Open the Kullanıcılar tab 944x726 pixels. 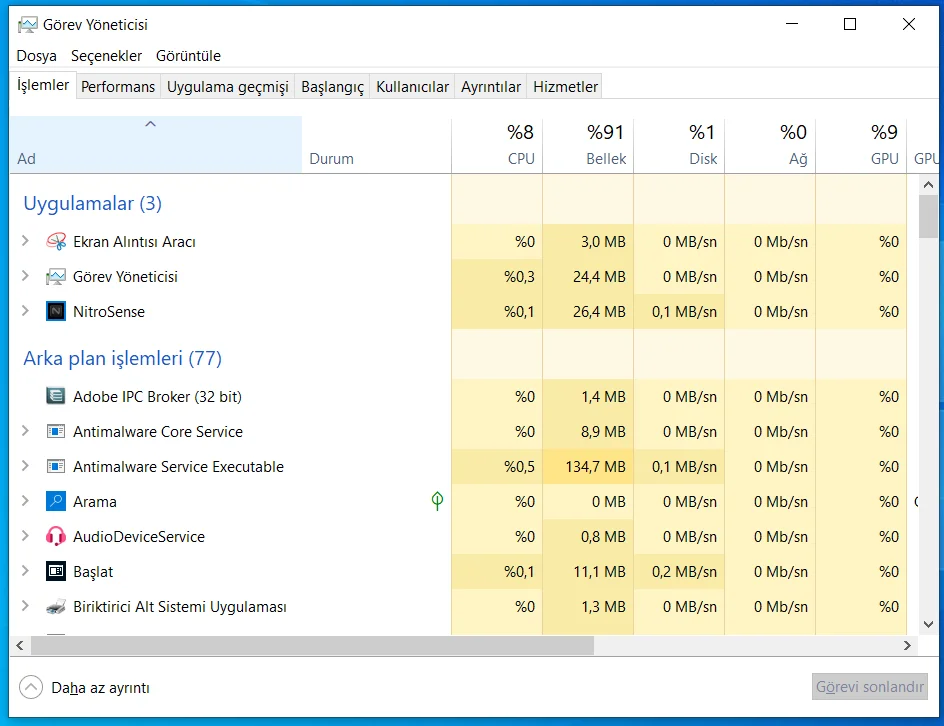point(412,87)
